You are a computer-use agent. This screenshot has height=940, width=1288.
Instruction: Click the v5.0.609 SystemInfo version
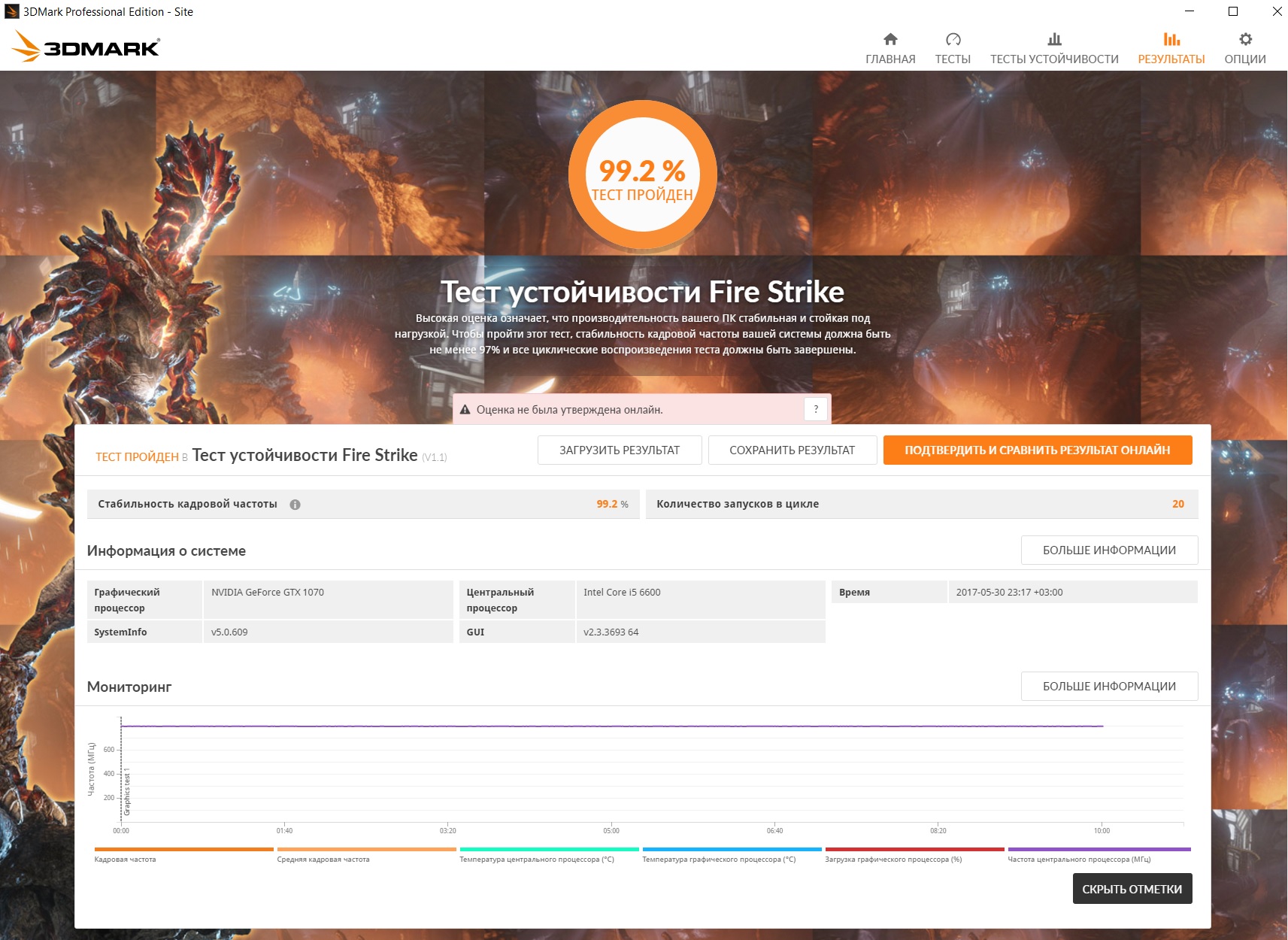click(x=229, y=632)
